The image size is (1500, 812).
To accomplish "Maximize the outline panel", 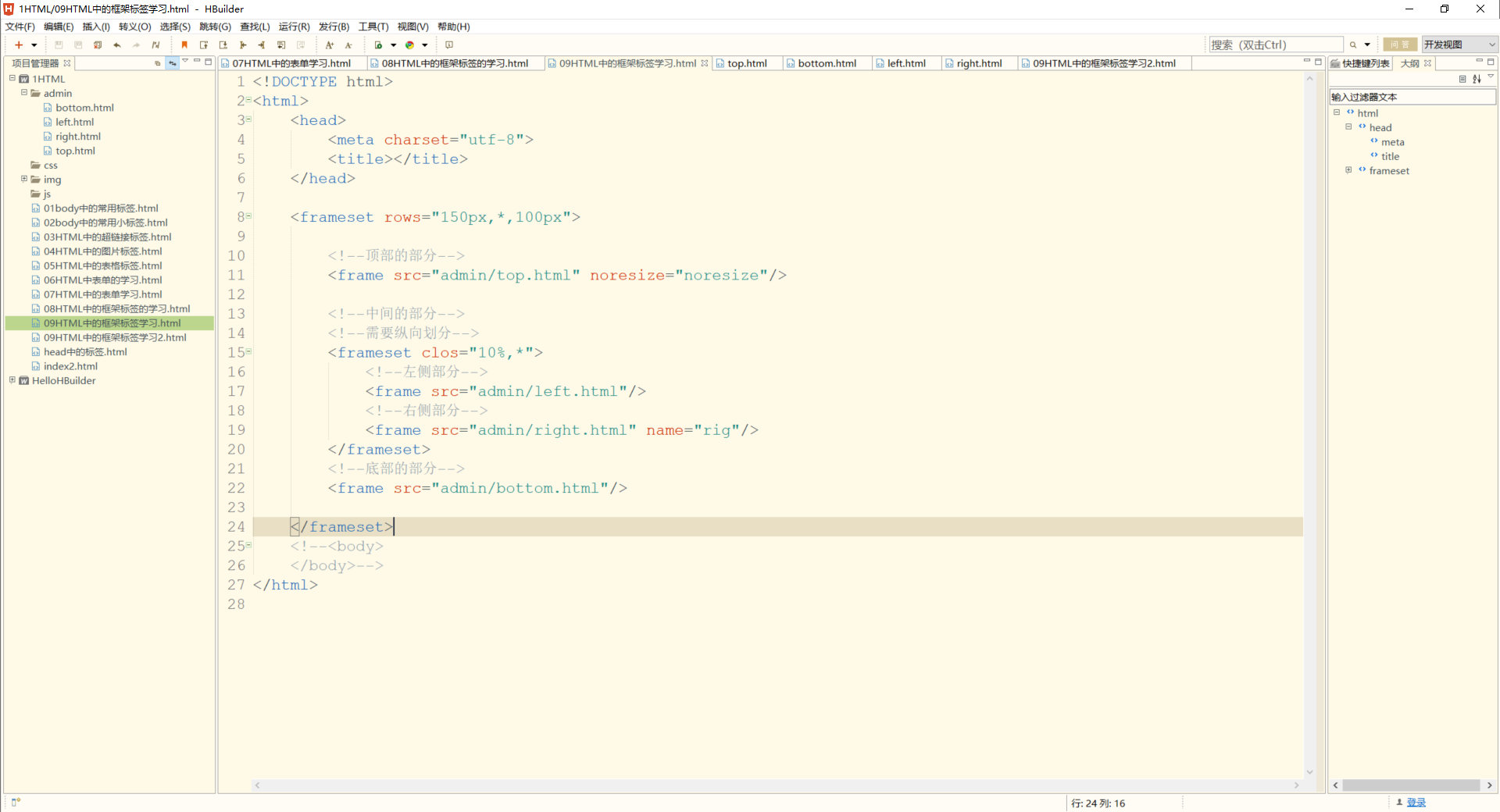I will [1491, 62].
